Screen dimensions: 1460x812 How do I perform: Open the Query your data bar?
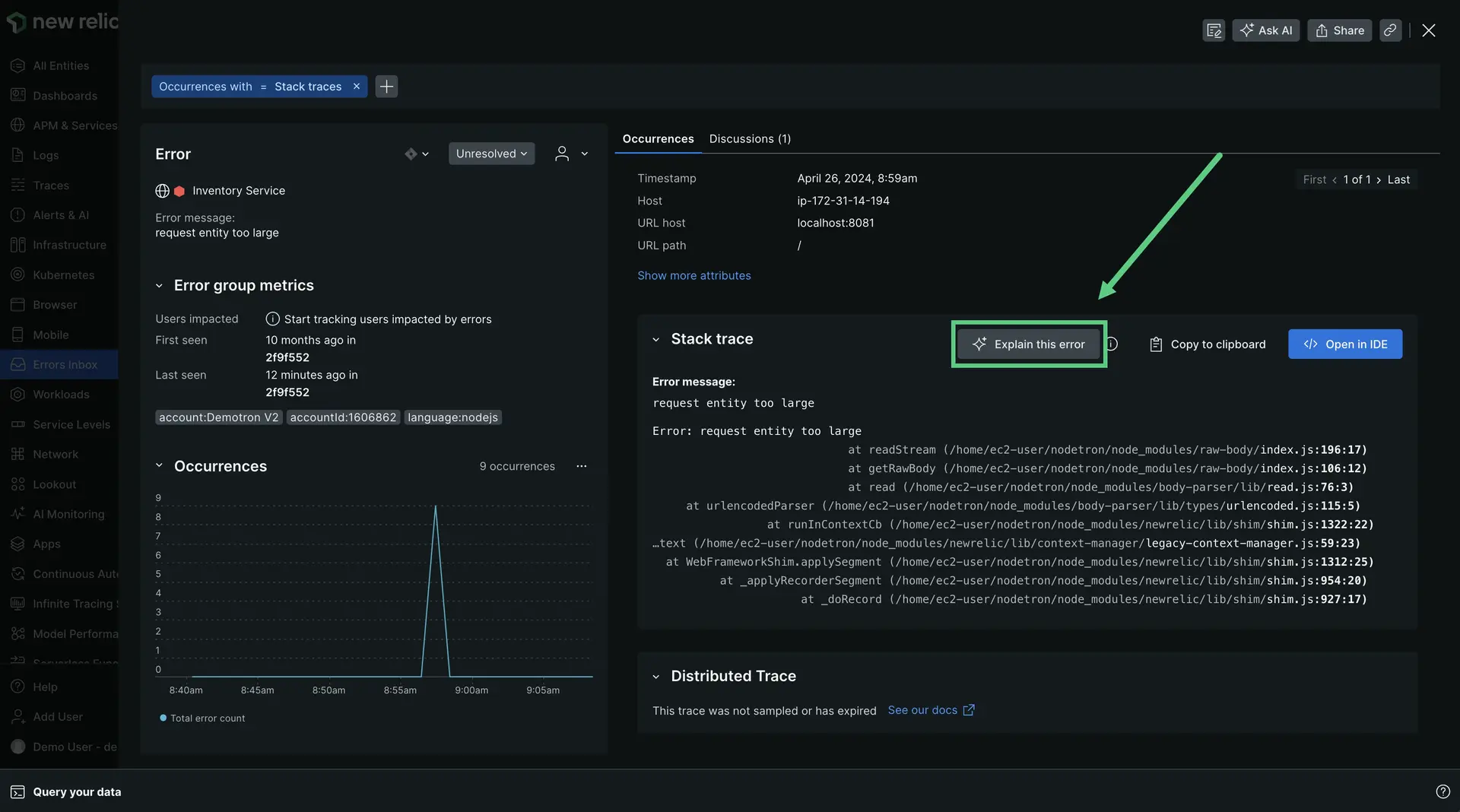[76, 791]
